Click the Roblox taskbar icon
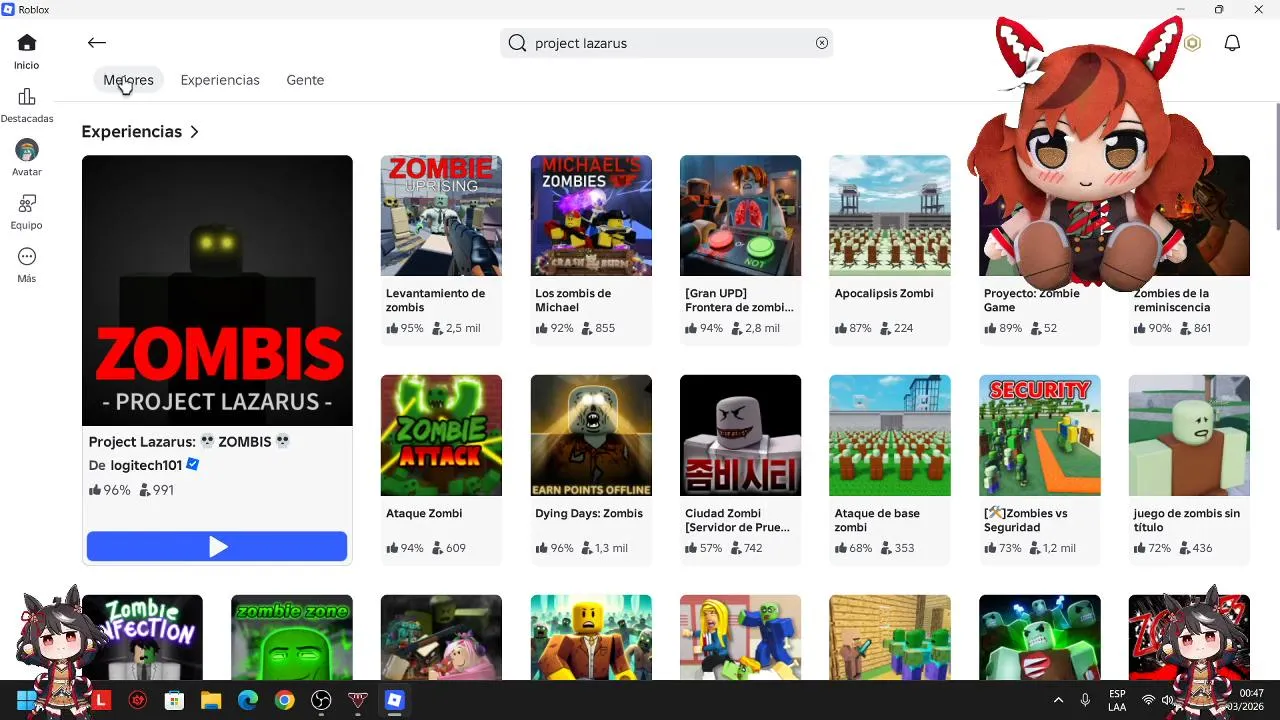Screen dimensions: 1280x720 pos(394,701)
